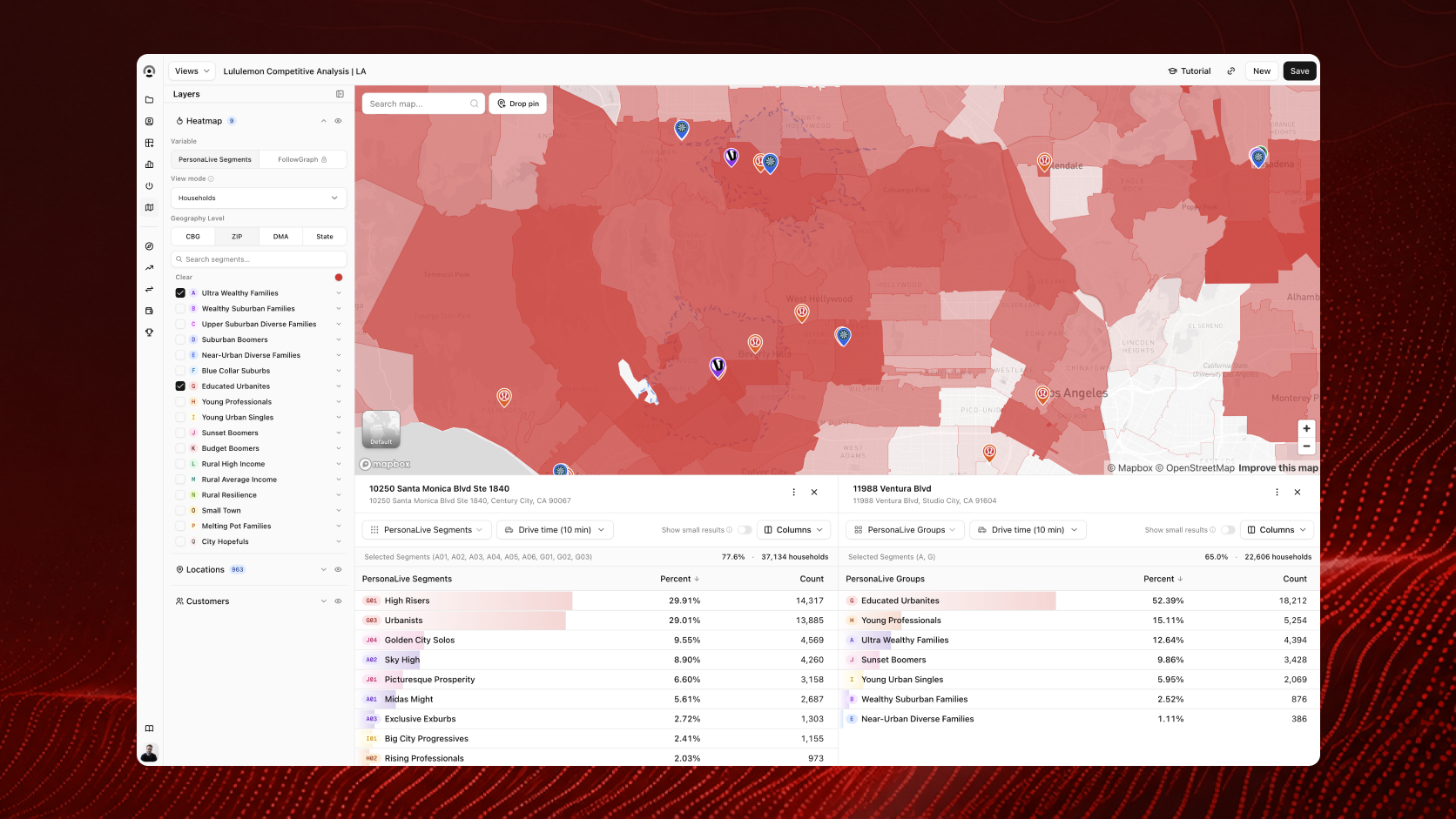Open the Improve this map link
The image size is (1456, 819).
tap(1278, 468)
